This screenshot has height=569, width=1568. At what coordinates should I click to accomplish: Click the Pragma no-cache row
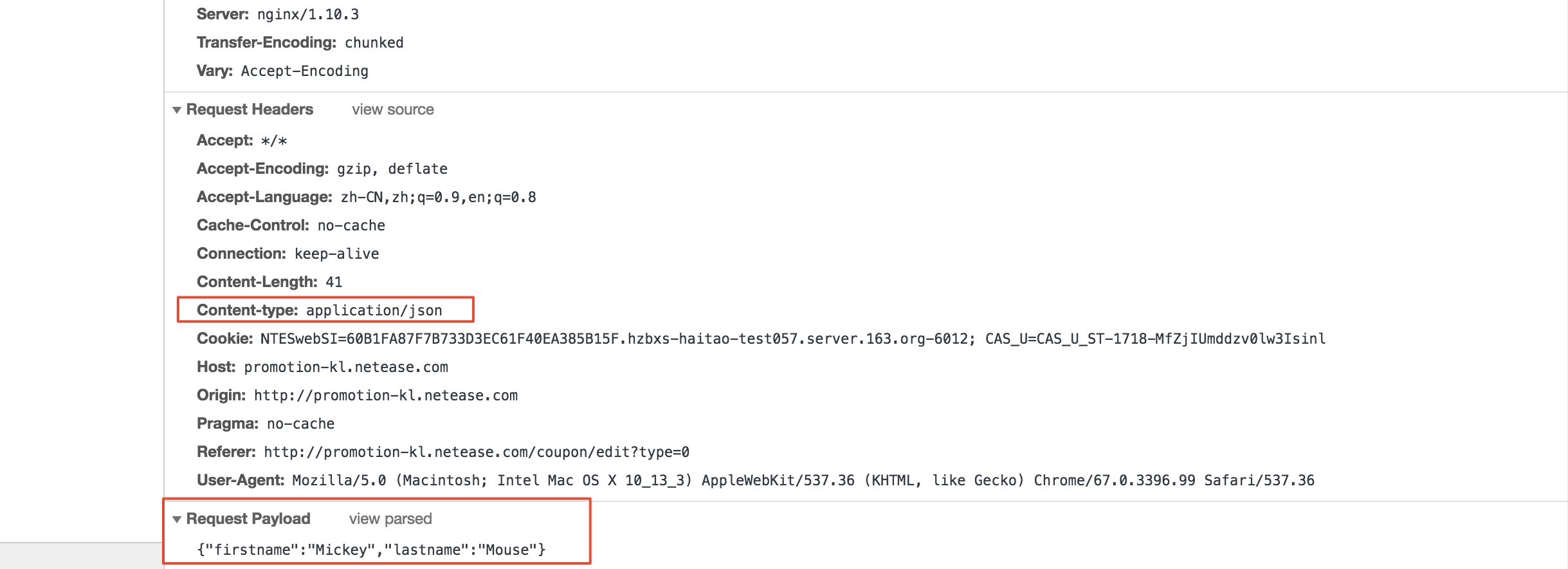[266, 424]
